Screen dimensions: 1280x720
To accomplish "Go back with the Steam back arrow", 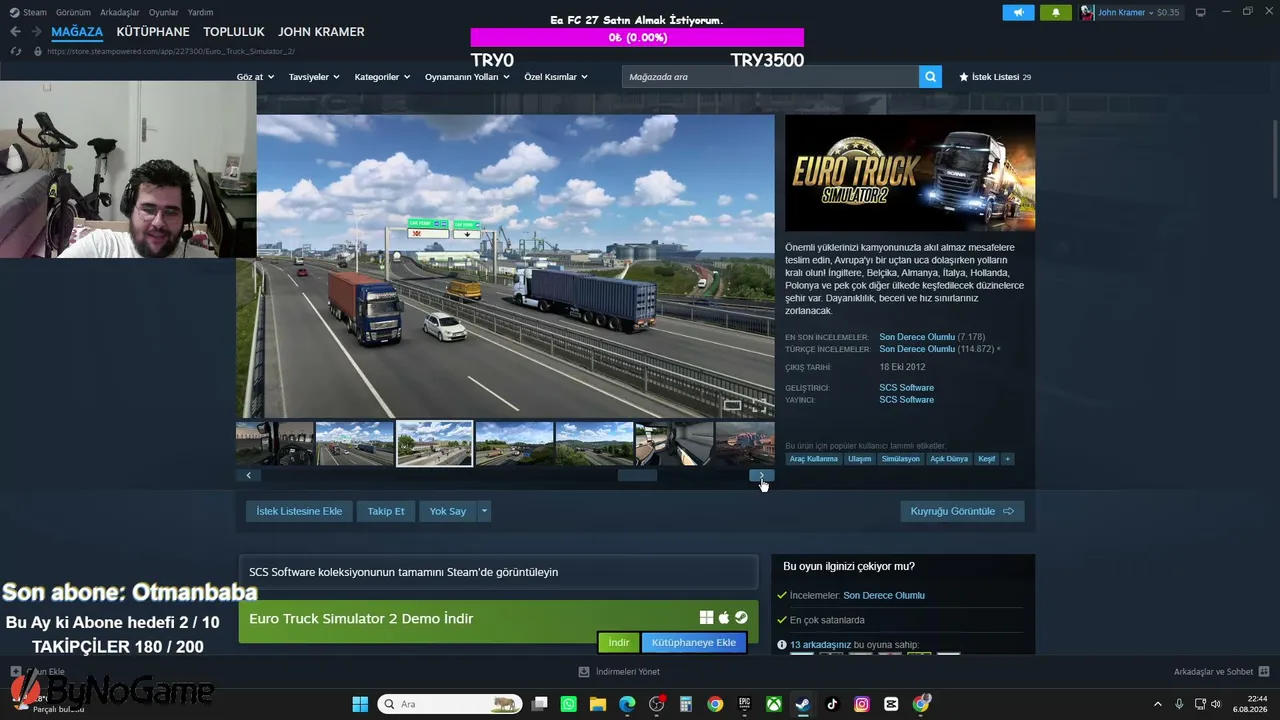I will tap(15, 32).
